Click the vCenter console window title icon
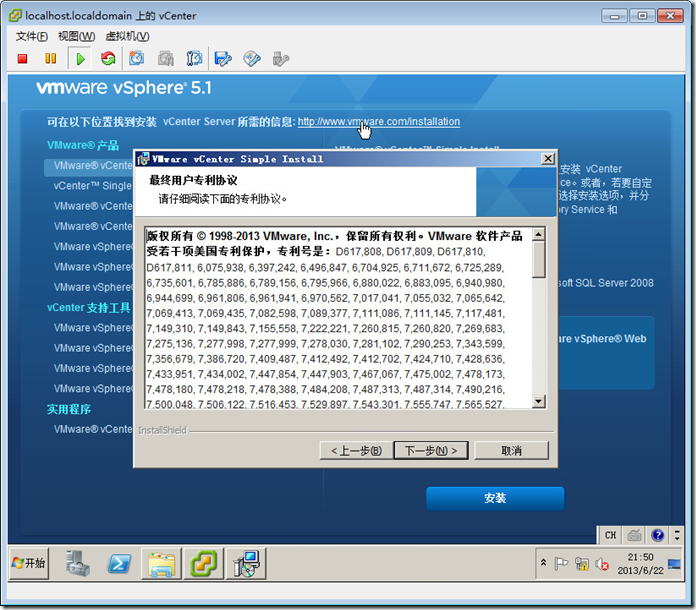Image resolution: width=696 pixels, height=610 pixels. click(15, 16)
